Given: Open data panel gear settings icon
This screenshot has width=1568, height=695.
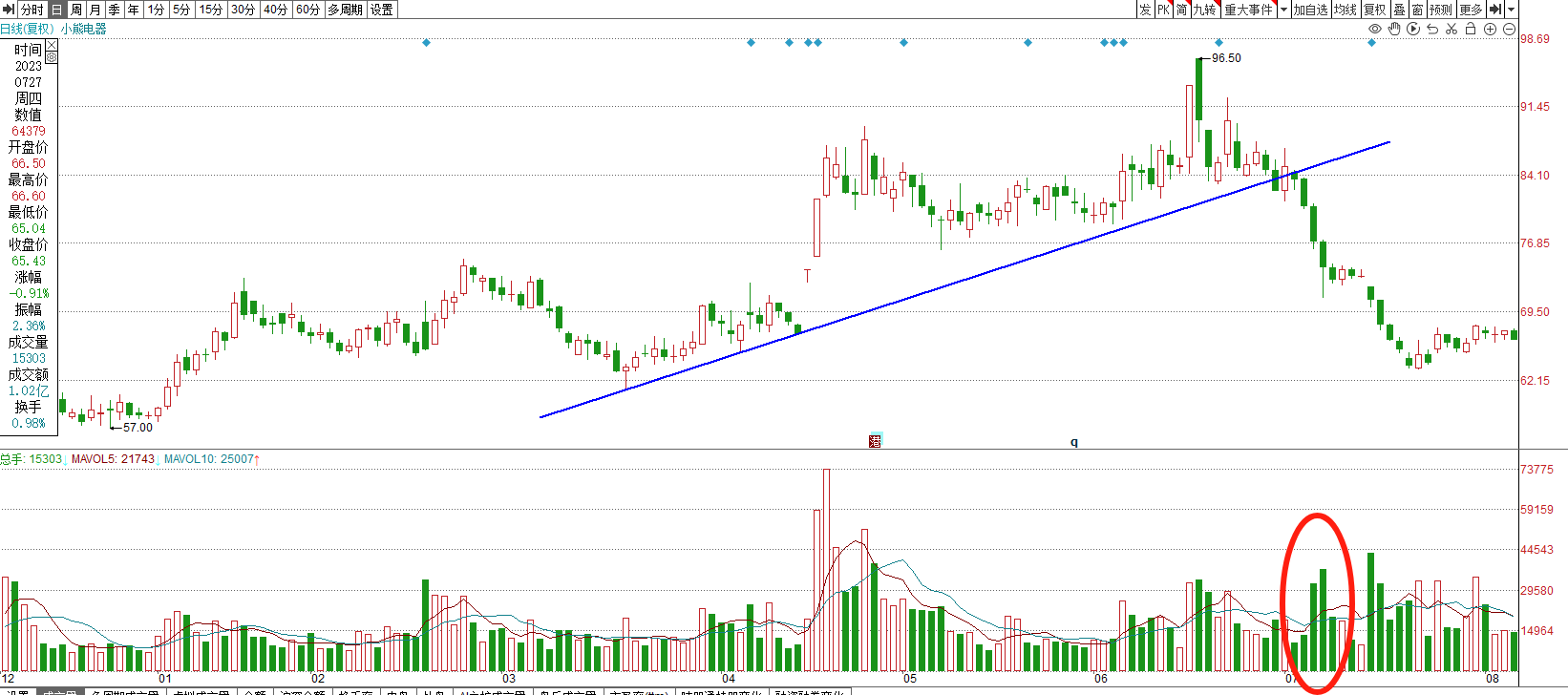Looking at the screenshot, I should point(52,57).
